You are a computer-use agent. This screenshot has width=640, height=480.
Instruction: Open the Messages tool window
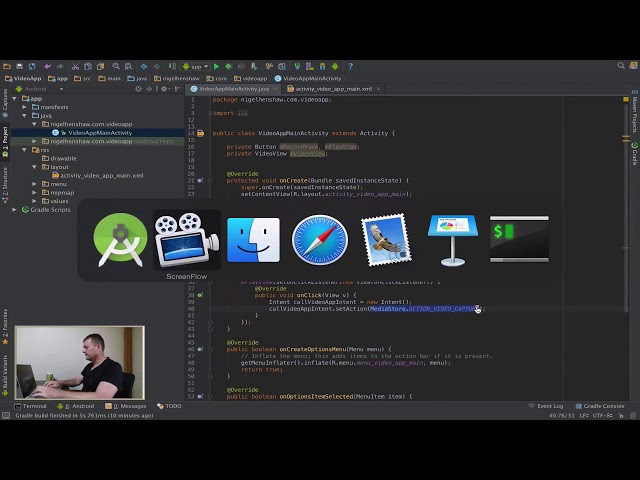click(126, 406)
